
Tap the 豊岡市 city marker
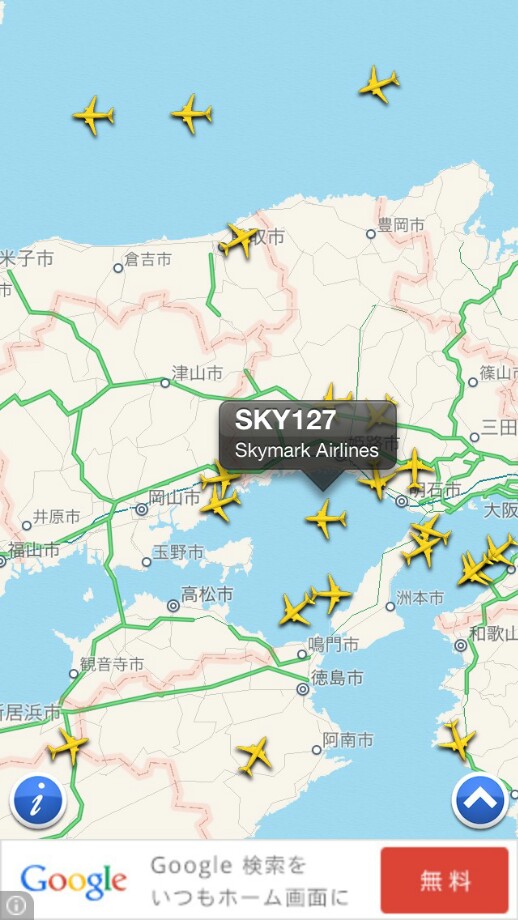(371, 234)
